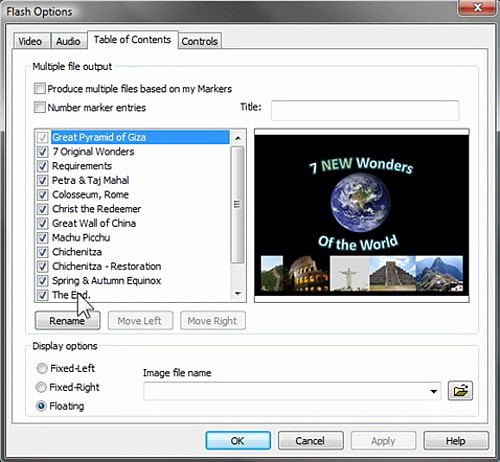Switch to the Audio tab
The image size is (500, 462).
point(68,41)
